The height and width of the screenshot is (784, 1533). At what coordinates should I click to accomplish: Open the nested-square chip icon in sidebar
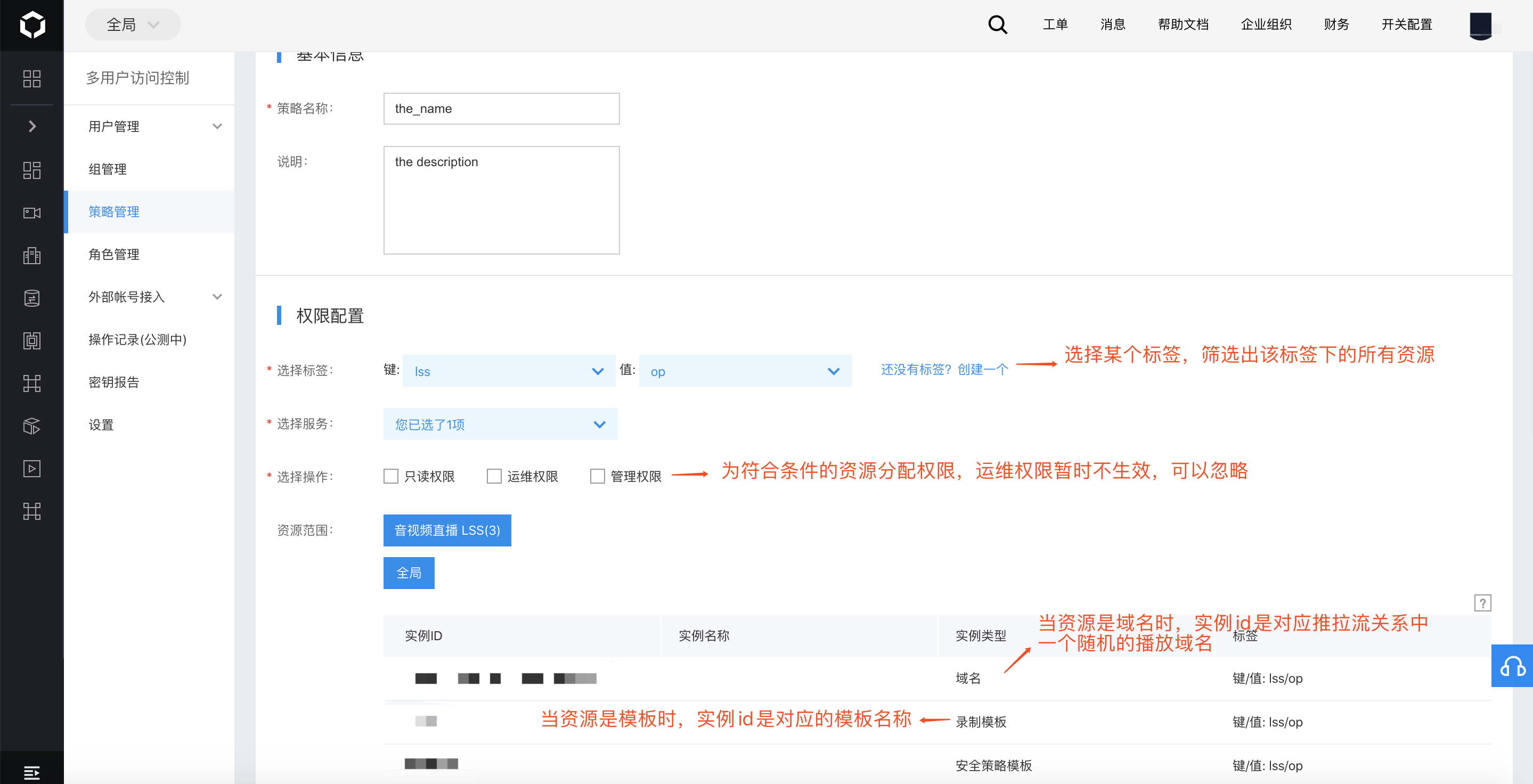click(x=31, y=341)
